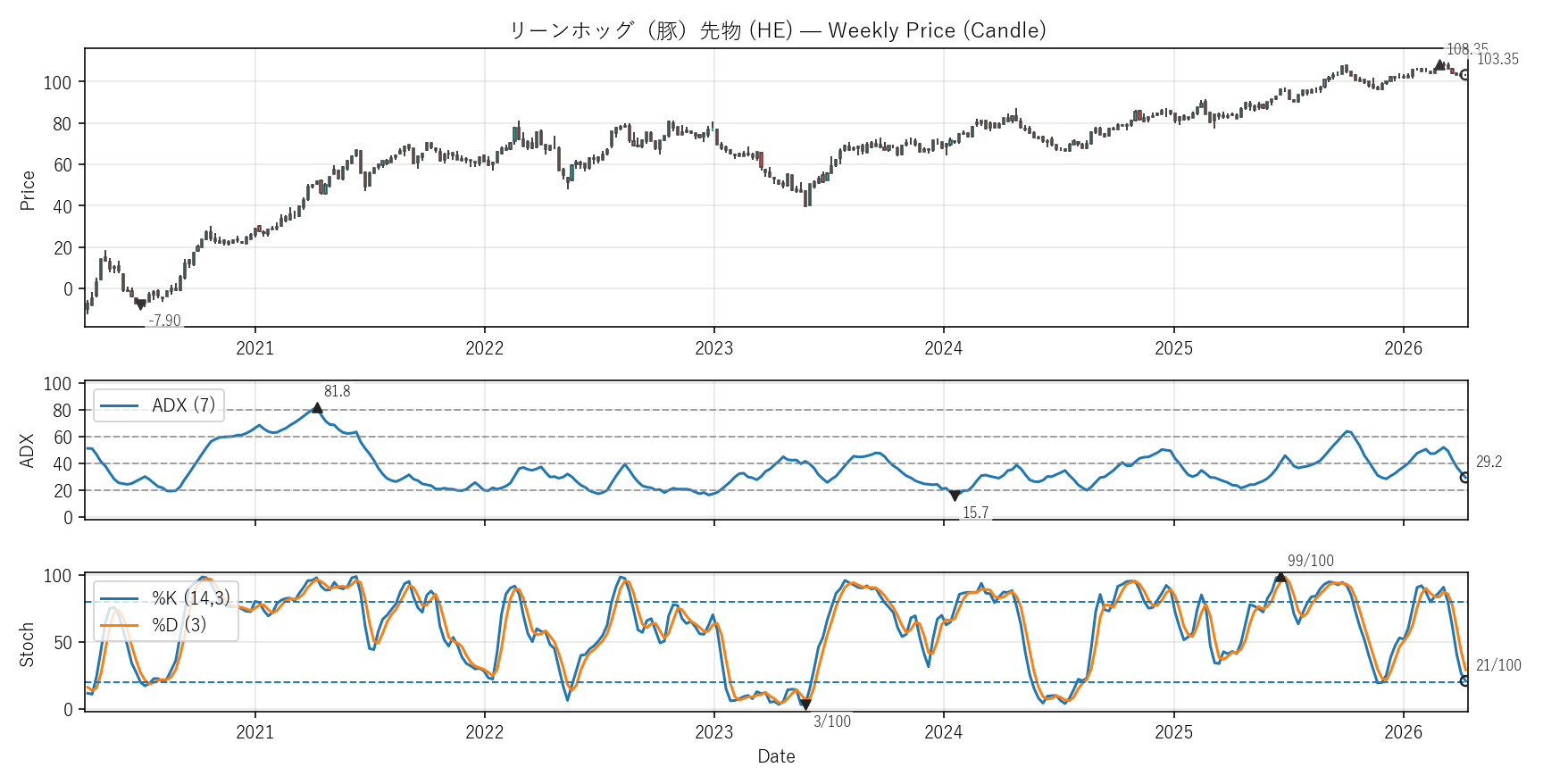Click the 2023 tick label under the price chart
Screen dimensions: 1543x784
pyautogui.click(x=713, y=348)
